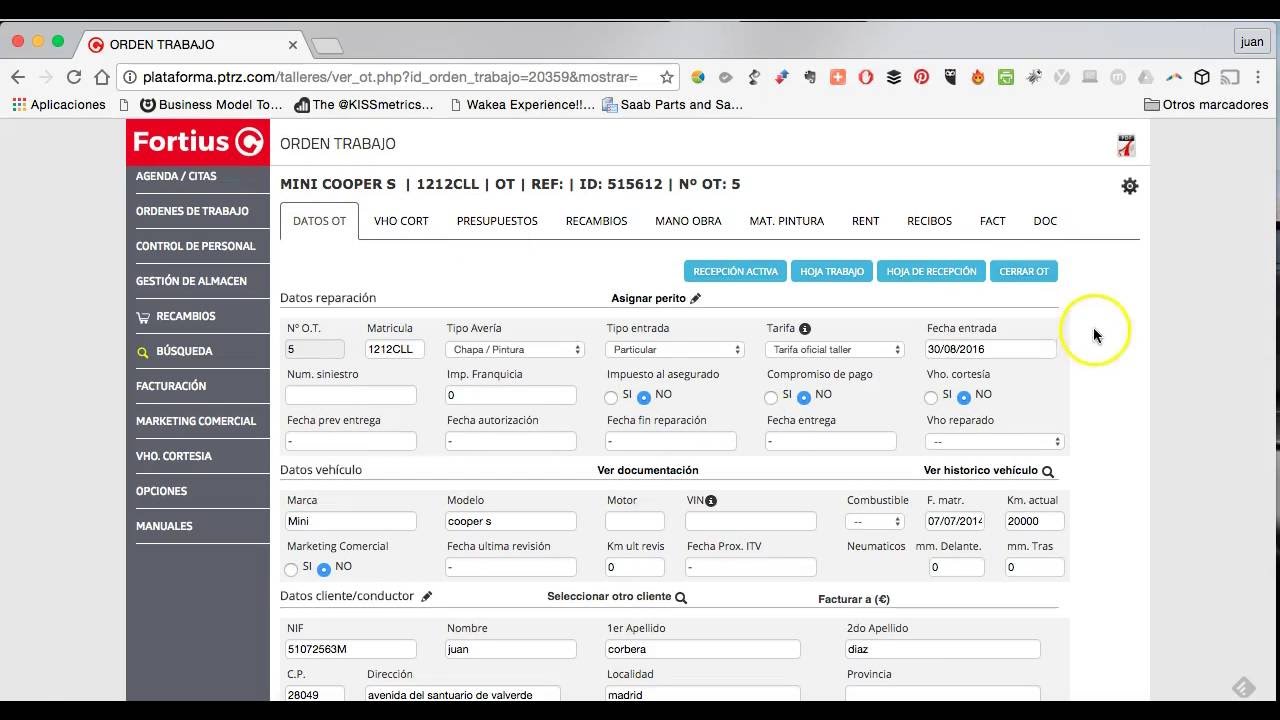Open the Ver documentación link
This screenshot has width=1280, height=720.
click(648, 470)
